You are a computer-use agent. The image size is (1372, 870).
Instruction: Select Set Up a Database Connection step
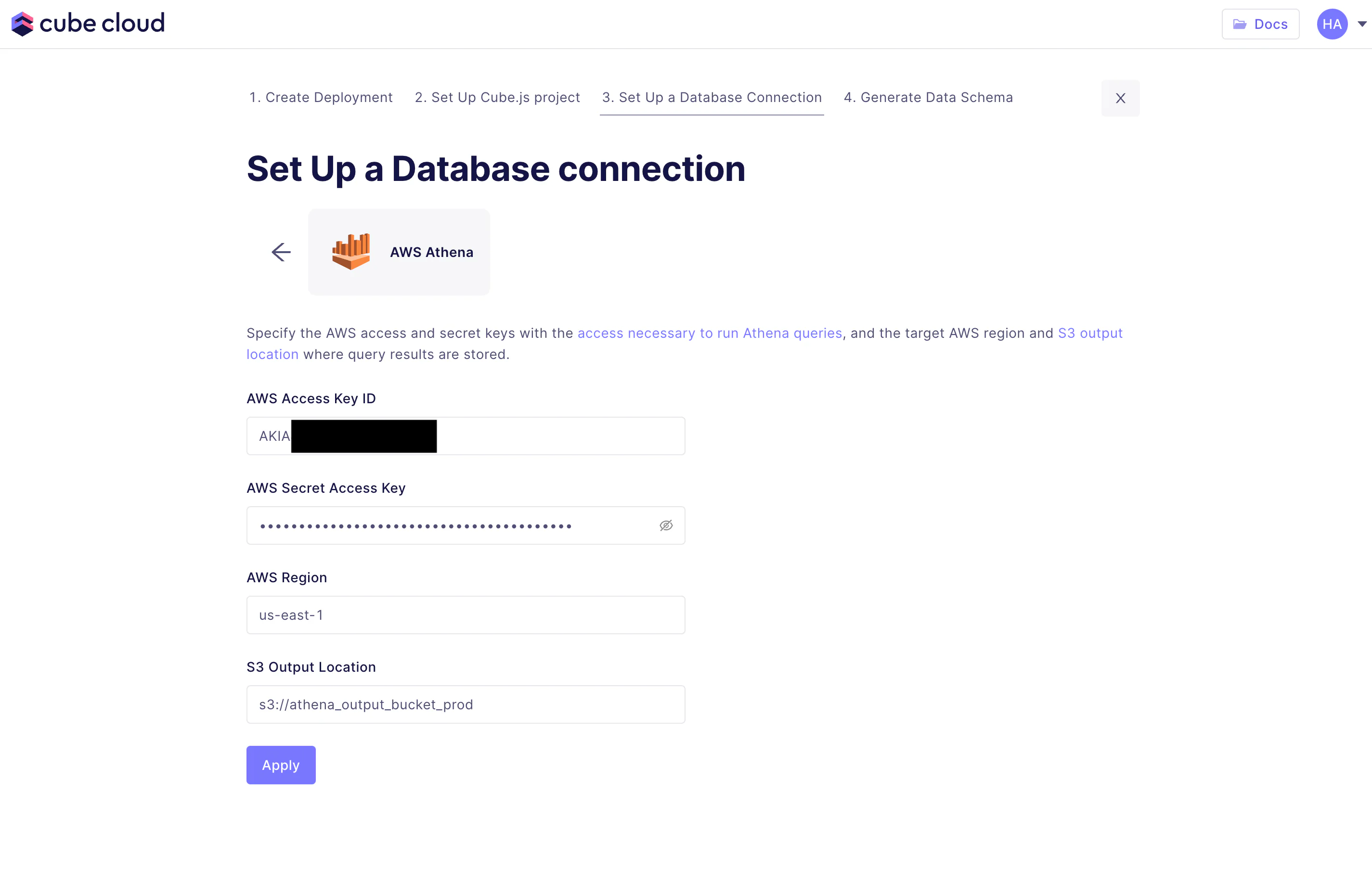click(712, 97)
